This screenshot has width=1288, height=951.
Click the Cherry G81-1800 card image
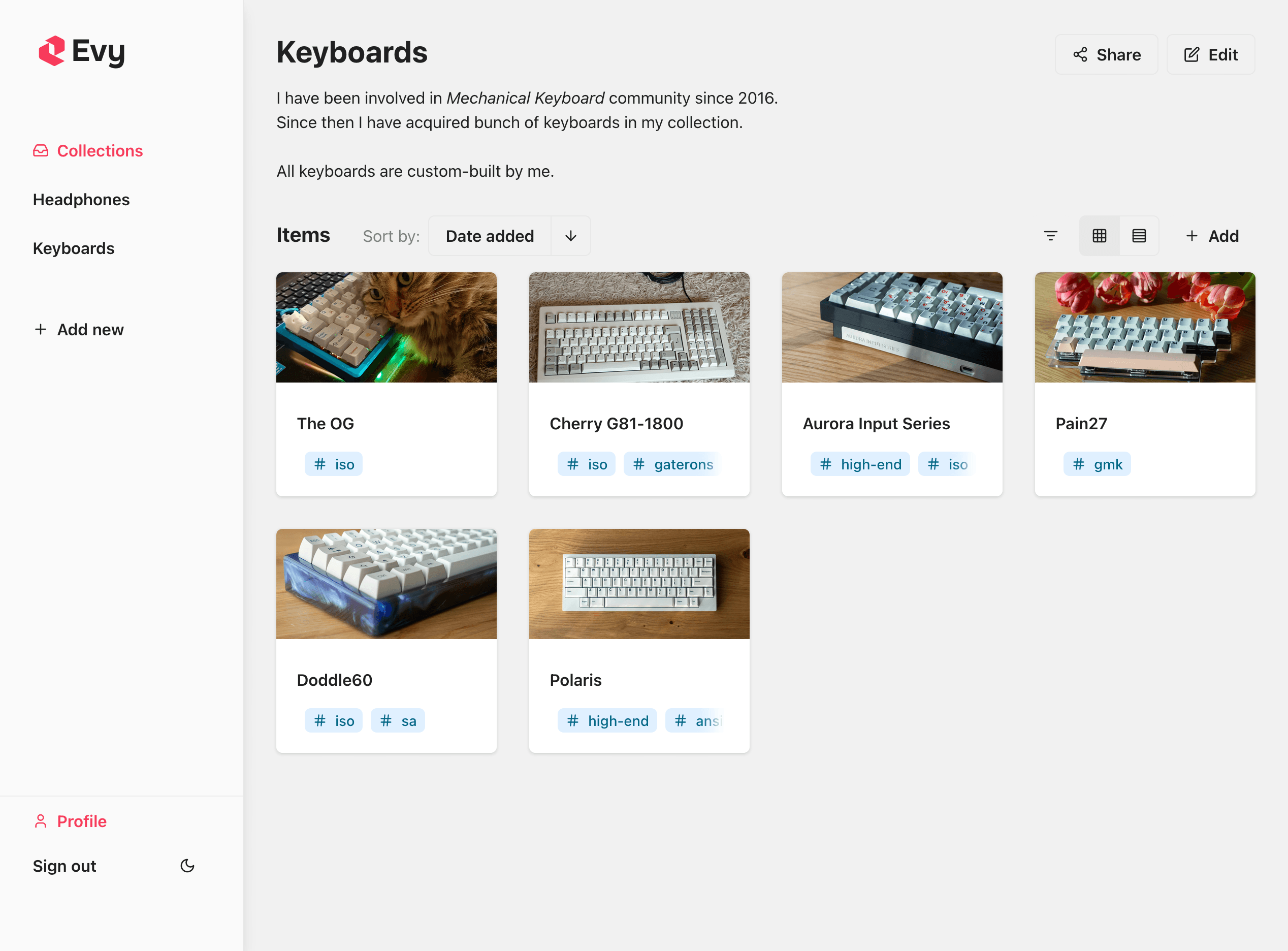(639, 326)
